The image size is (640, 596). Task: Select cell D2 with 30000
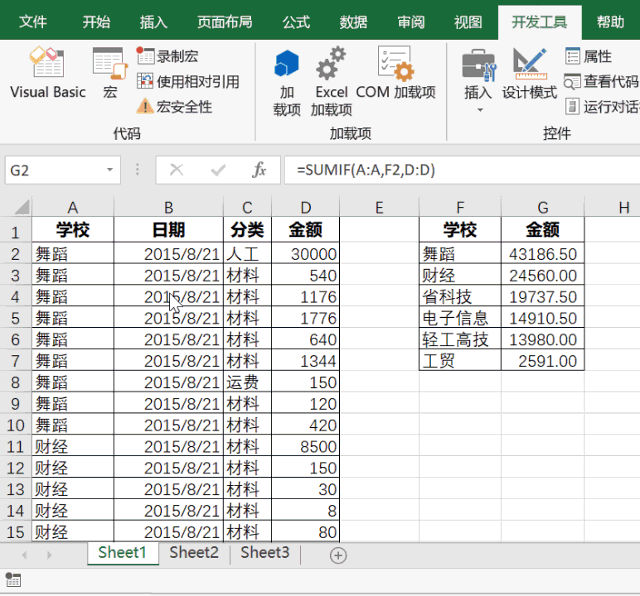[x=306, y=254]
